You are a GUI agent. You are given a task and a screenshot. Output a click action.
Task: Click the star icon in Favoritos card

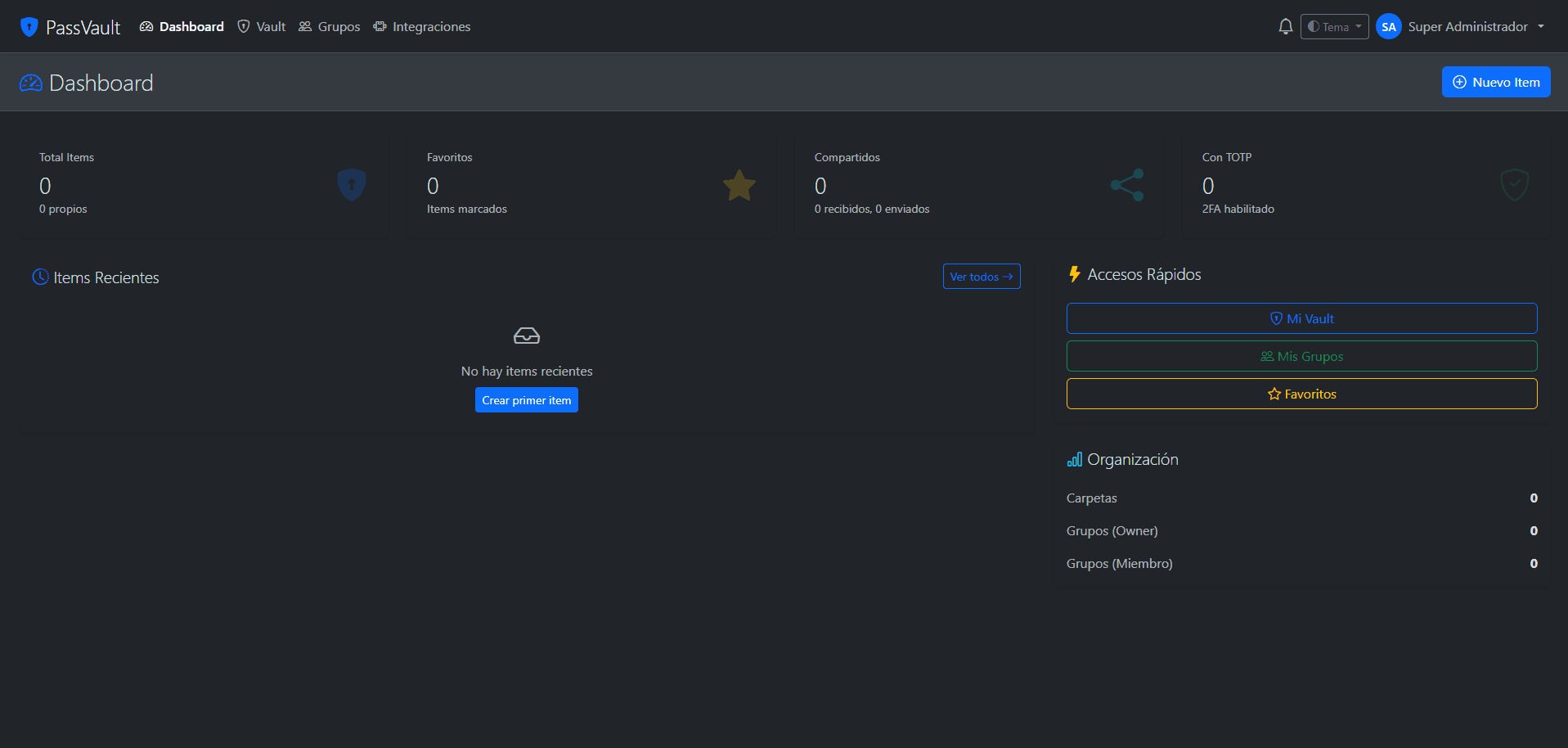pyautogui.click(x=739, y=185)
